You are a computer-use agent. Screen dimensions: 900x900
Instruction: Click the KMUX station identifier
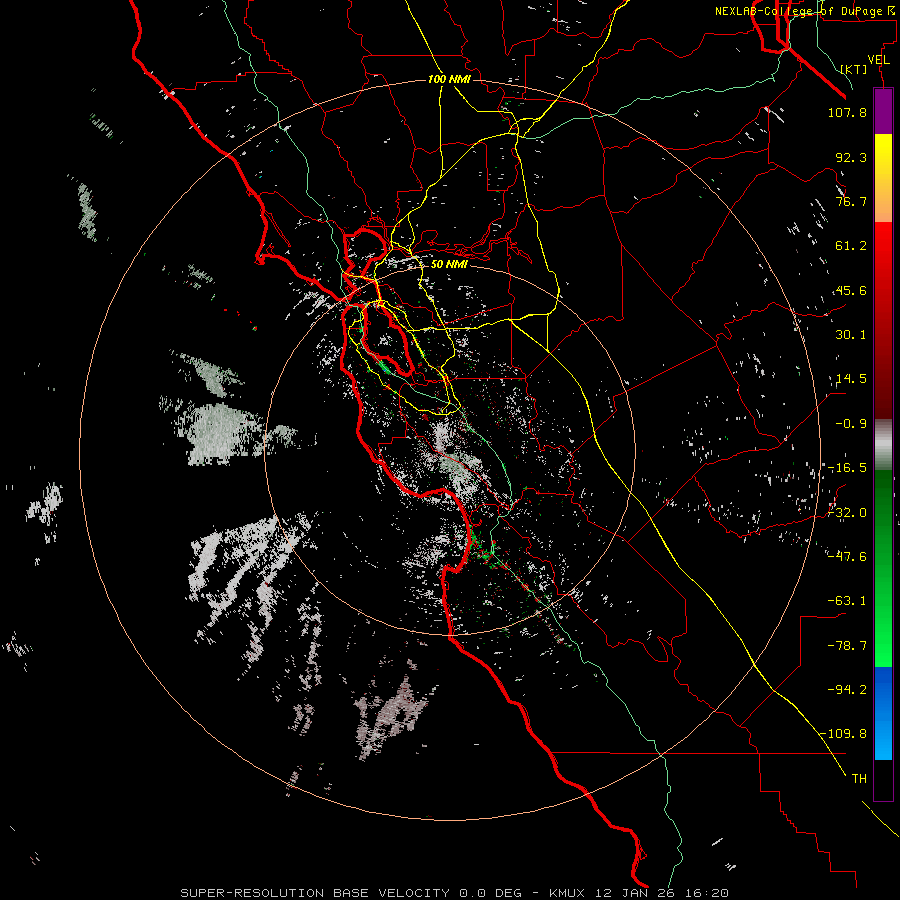pyautogui.click(x=569, y=893)
